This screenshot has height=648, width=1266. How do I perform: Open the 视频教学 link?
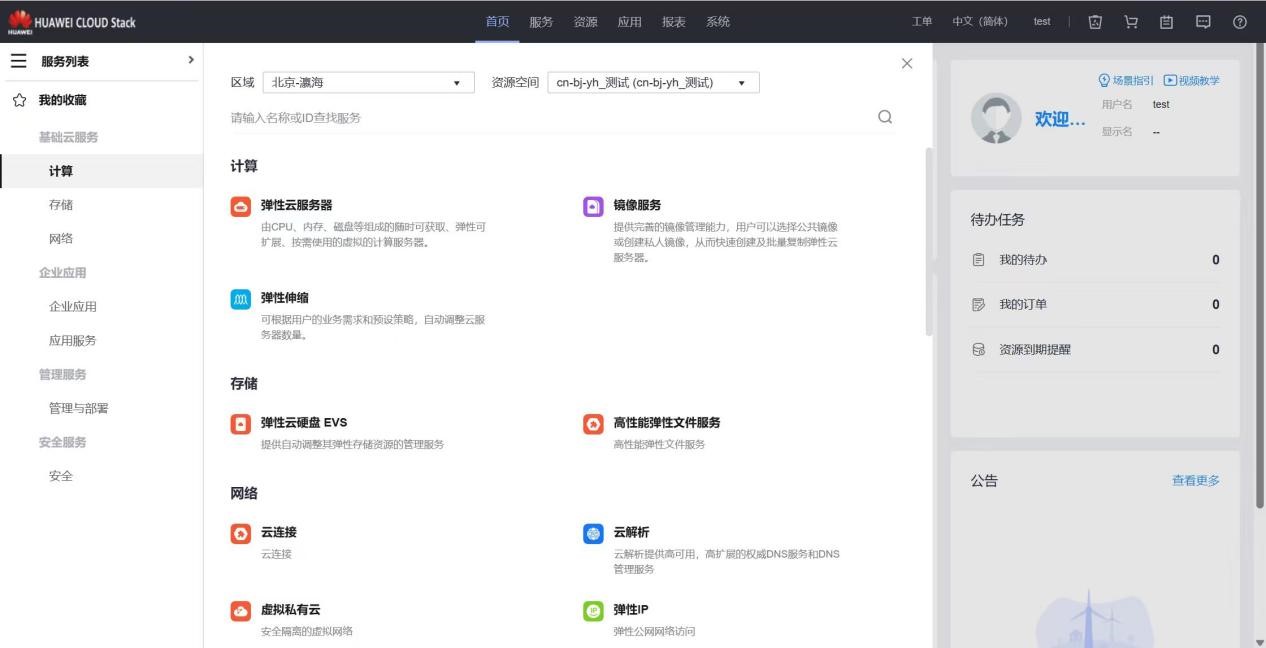[x=1191, y=81]
